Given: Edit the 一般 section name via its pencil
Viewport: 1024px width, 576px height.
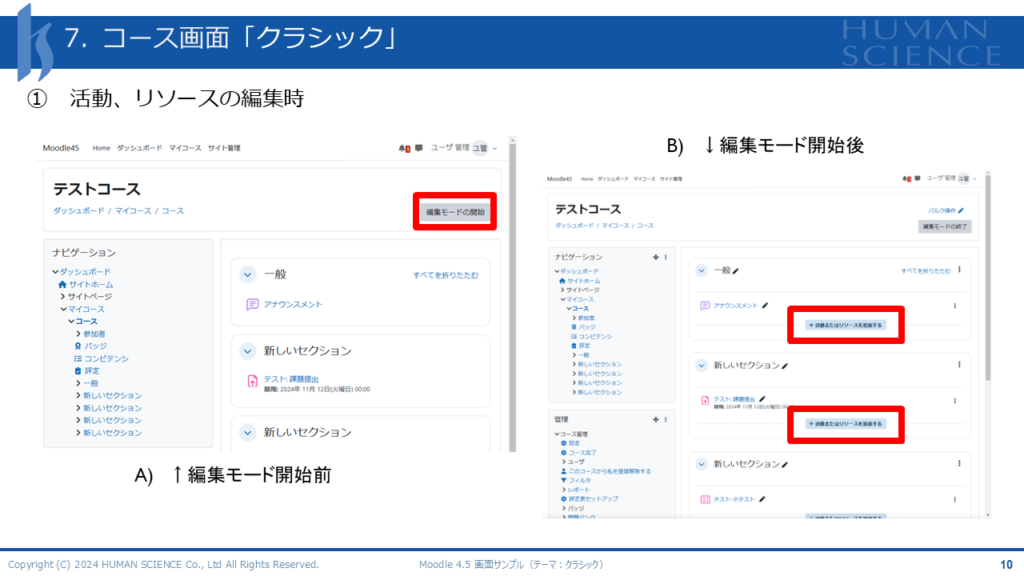Looking at the screenshot, I should [736, 271].
